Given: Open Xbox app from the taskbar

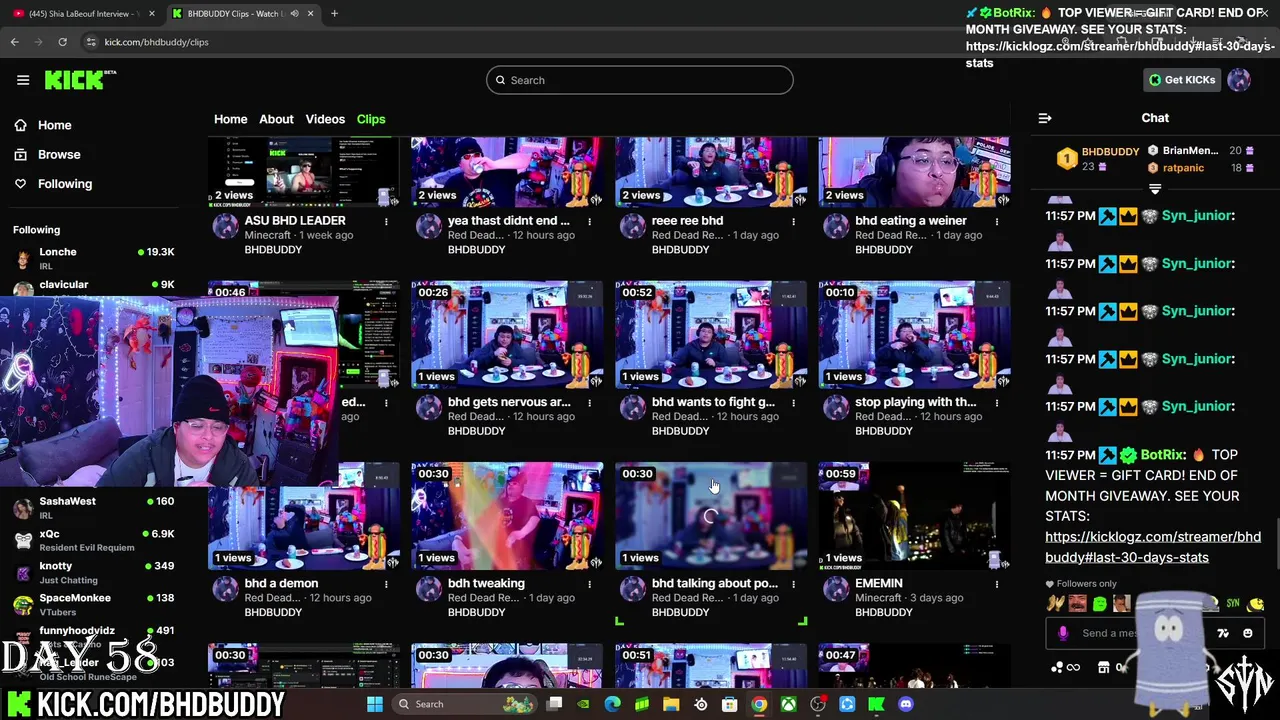Looking at the screenshot, I should point(789,704).
